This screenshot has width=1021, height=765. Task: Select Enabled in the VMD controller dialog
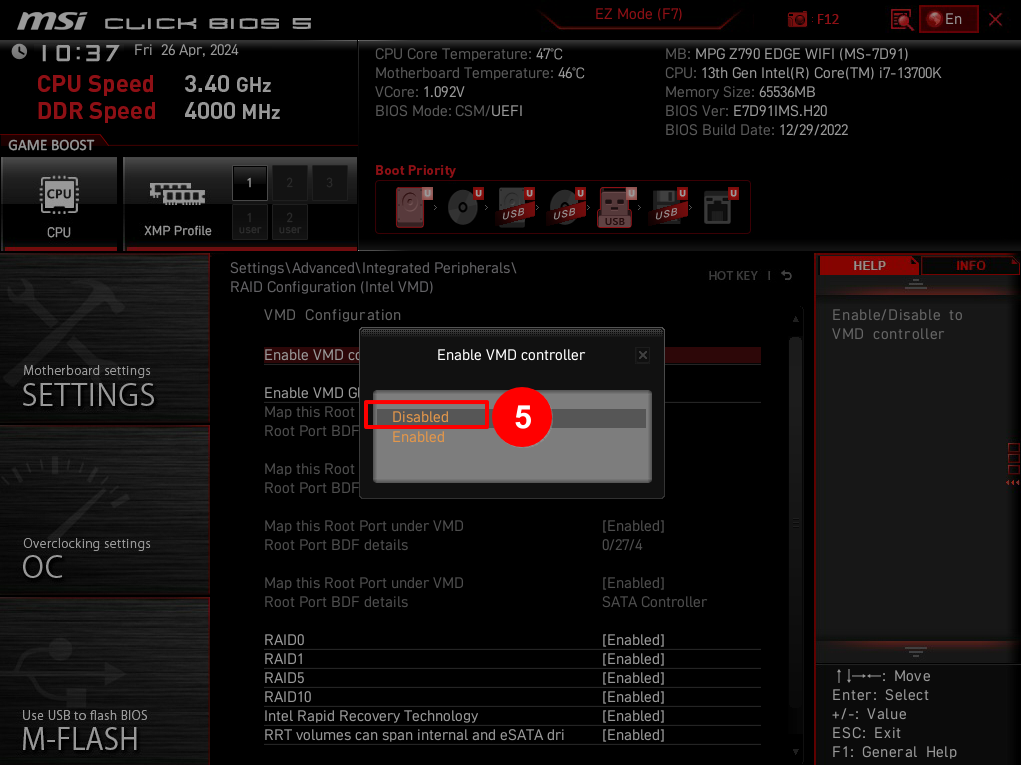pyautogui.click(x=418, y=437)
